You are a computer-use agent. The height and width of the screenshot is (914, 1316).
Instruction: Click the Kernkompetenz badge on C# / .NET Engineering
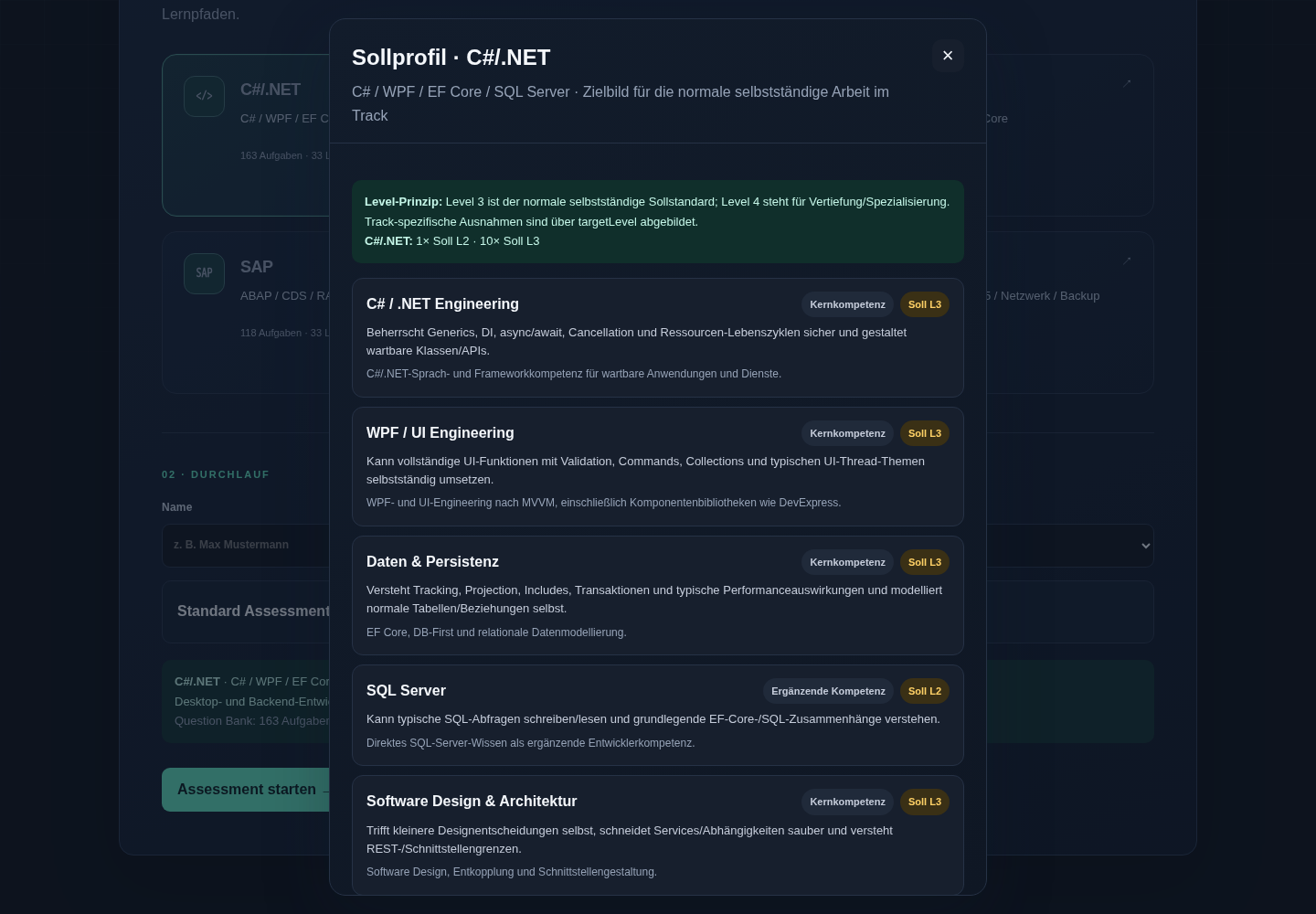pyautogui.click(x=847, y=304)
